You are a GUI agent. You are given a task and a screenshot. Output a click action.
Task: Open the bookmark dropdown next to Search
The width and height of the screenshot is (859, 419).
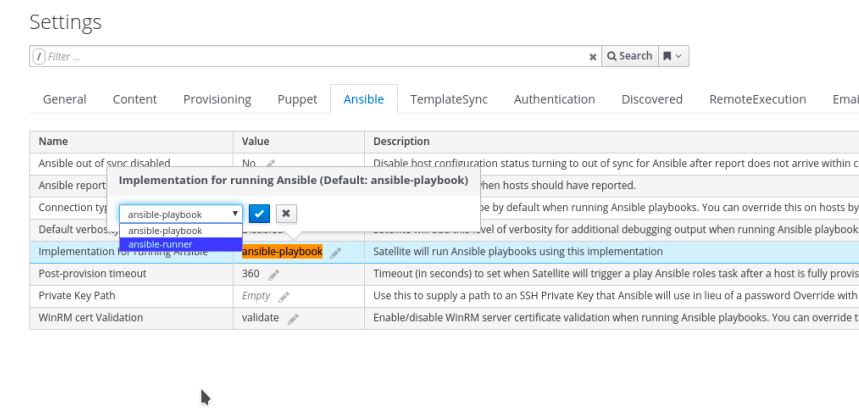pos(674,56)
